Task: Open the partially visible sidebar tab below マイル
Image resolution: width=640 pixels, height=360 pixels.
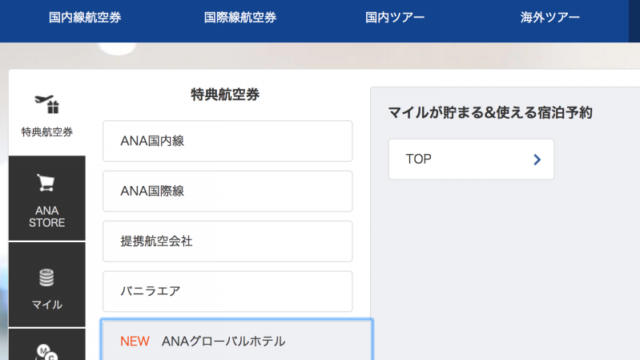Action: tap(47, 345)
